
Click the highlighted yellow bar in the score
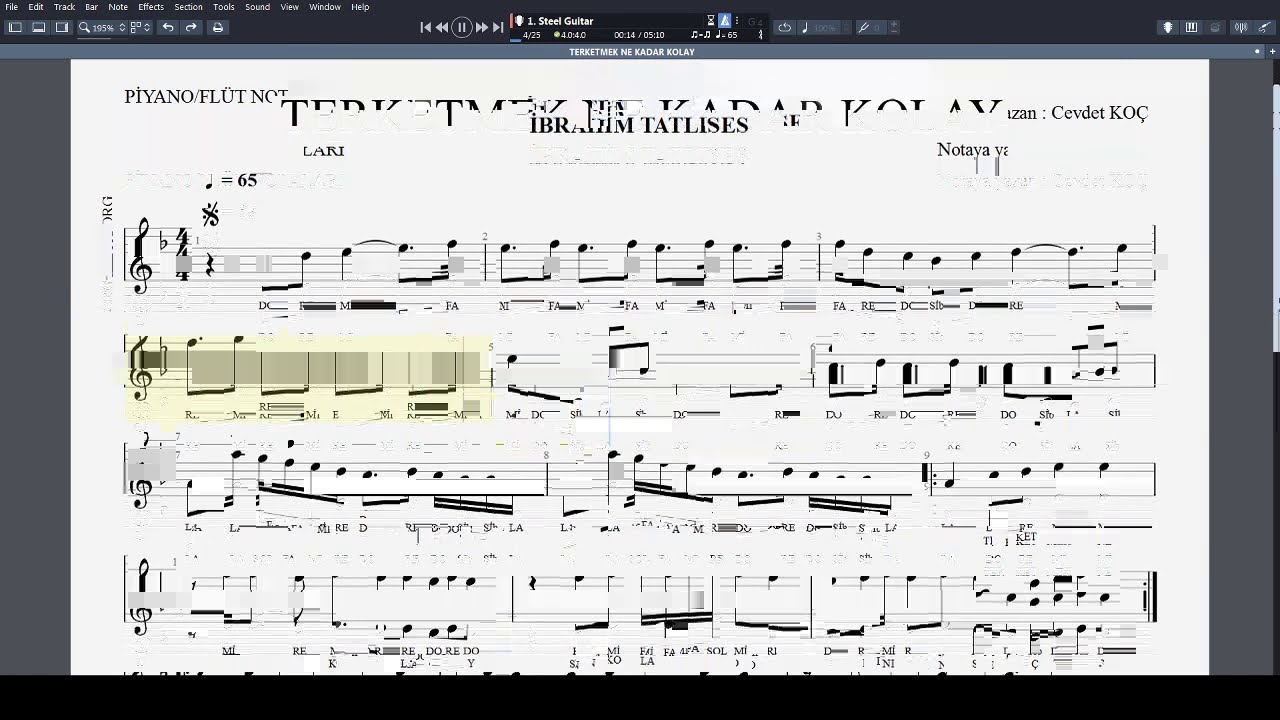[308, 376]
